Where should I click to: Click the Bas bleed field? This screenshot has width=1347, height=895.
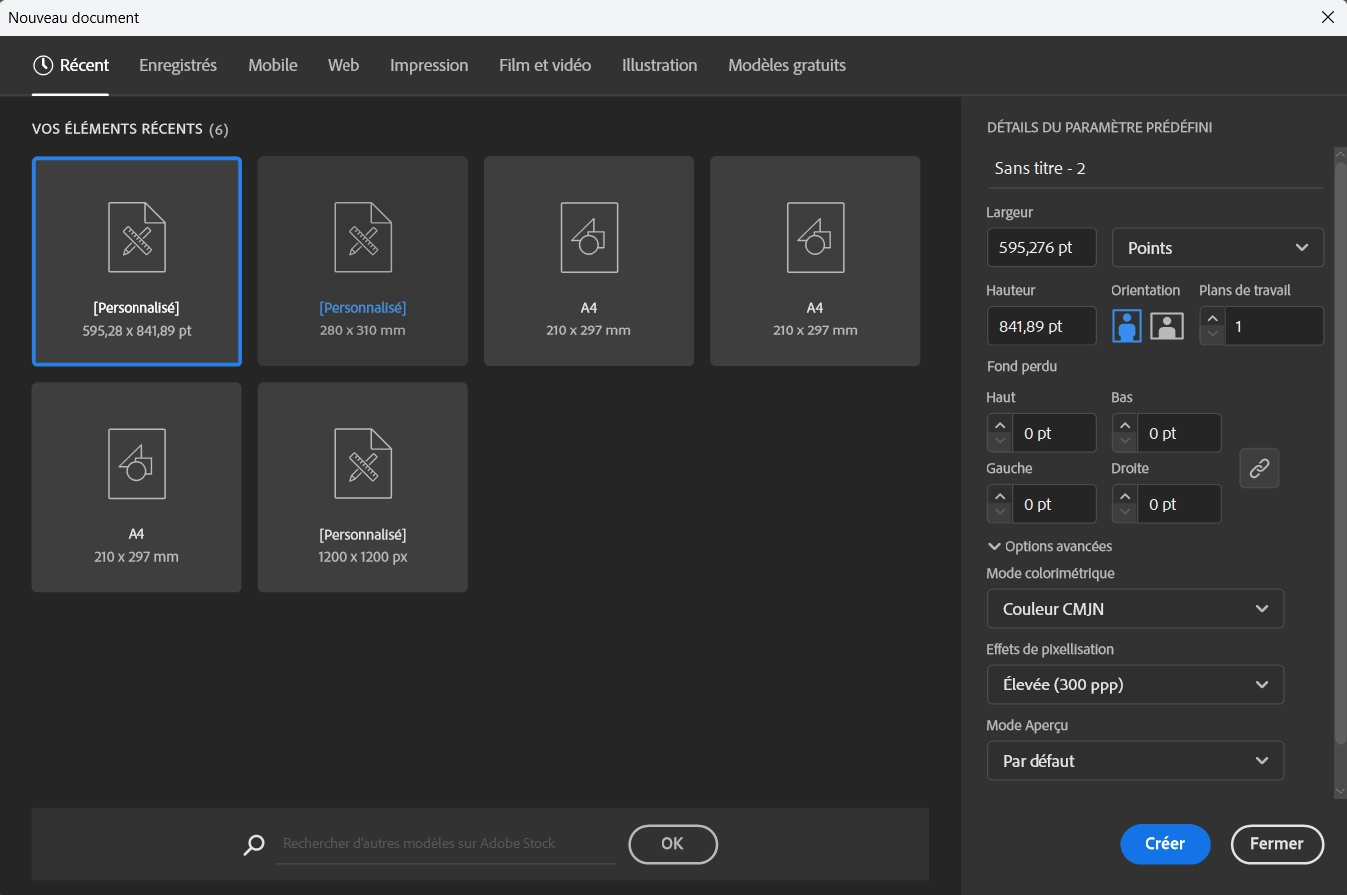[1179, 433]
